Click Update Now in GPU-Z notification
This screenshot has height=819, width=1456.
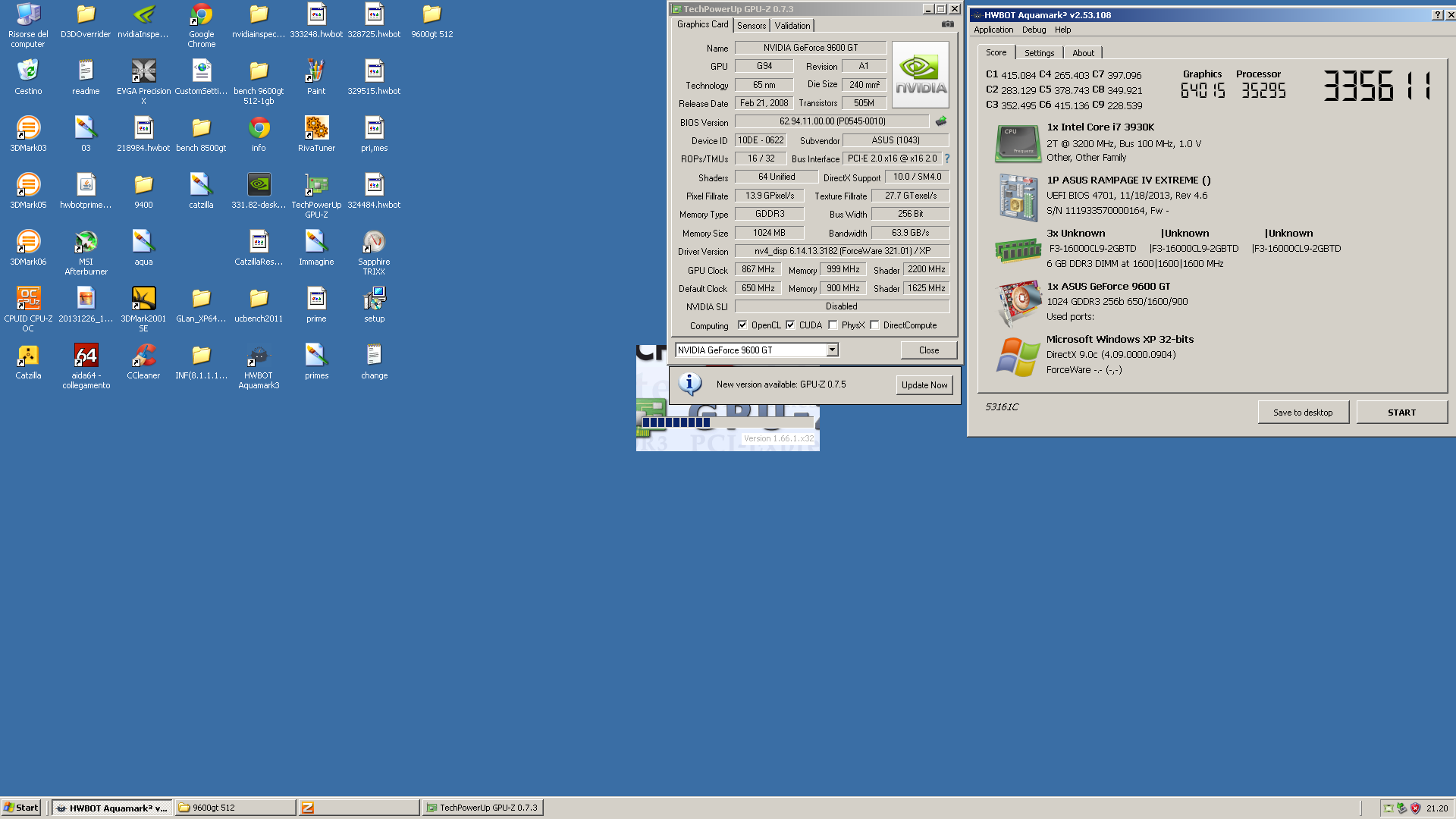[924, 384]
